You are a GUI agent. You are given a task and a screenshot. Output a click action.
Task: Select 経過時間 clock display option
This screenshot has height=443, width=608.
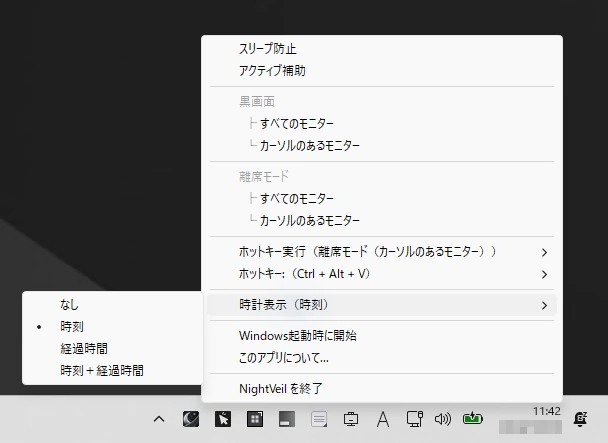112,349
